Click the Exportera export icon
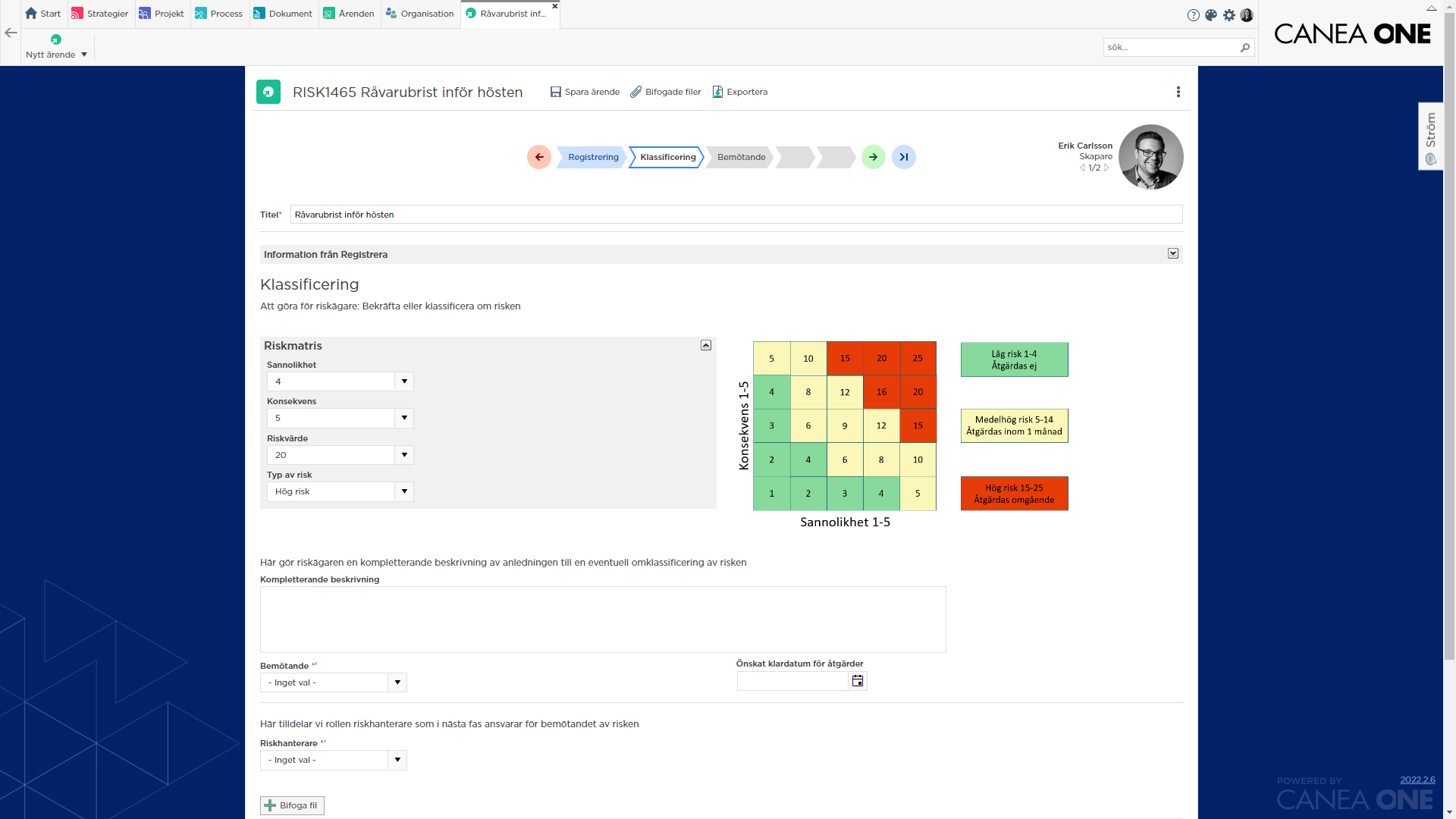 coord(739,92)
